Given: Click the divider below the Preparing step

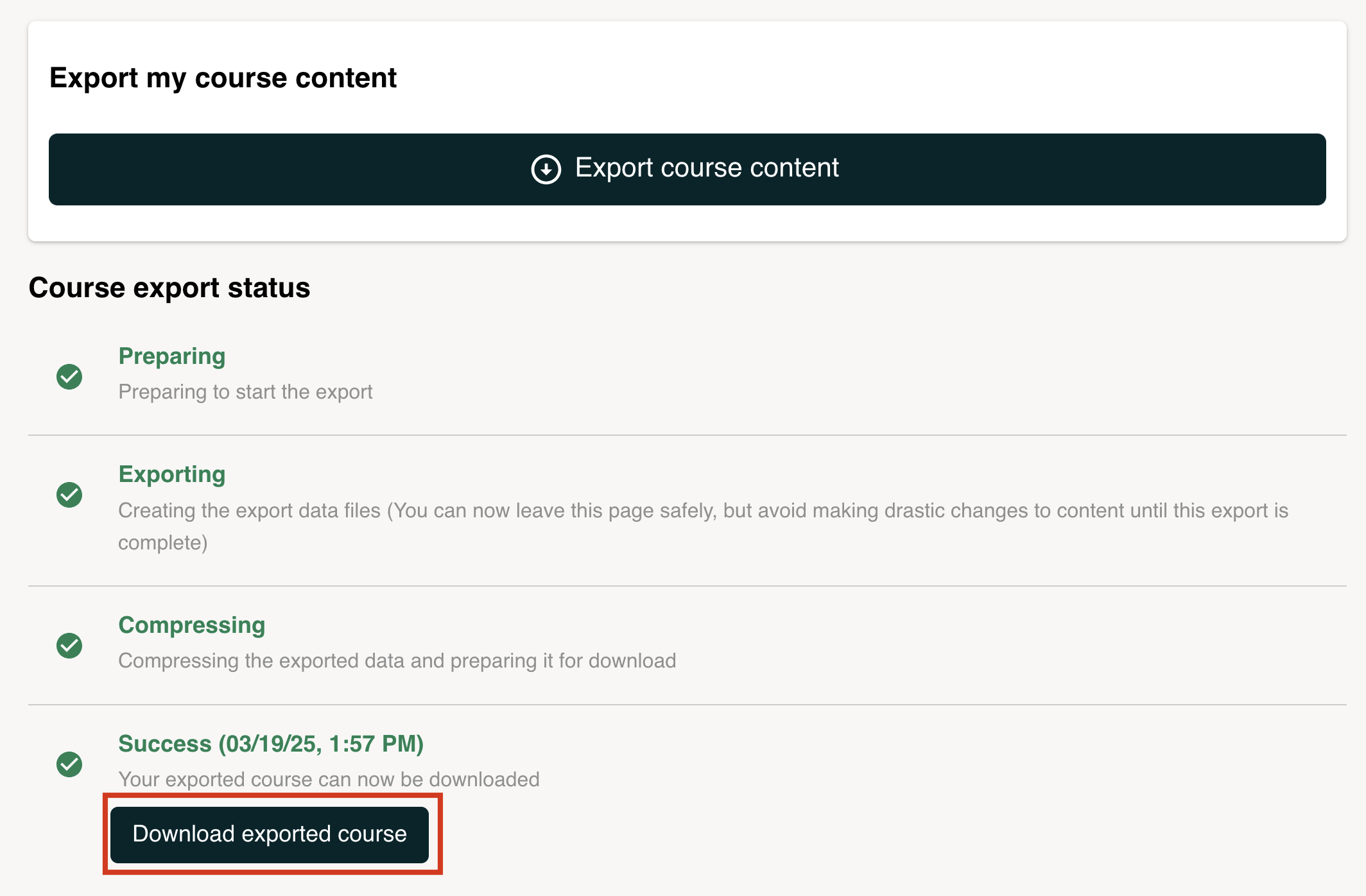Looking at the screenshot, I should coord(687,435).
